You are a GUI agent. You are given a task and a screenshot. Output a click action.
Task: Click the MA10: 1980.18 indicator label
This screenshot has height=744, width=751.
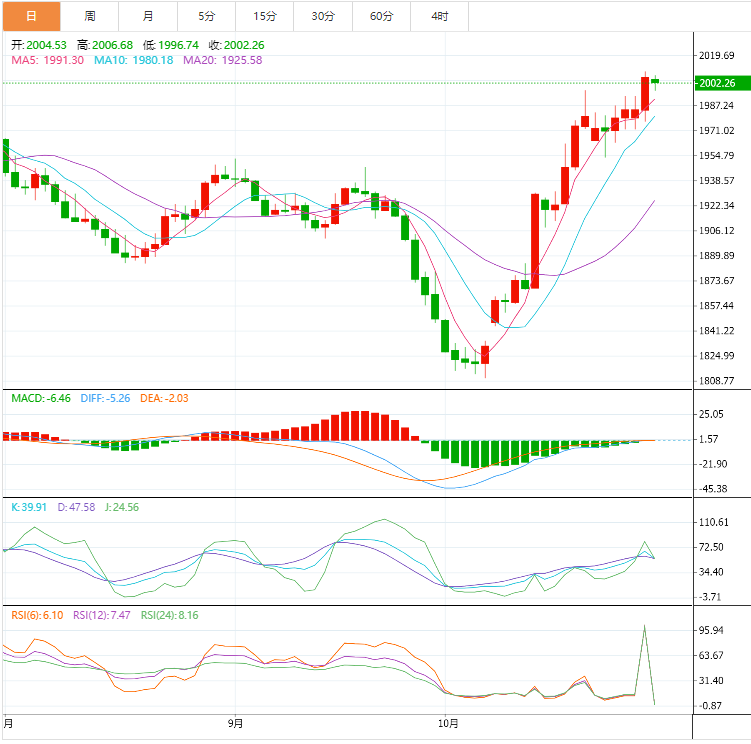pos(134,60)
